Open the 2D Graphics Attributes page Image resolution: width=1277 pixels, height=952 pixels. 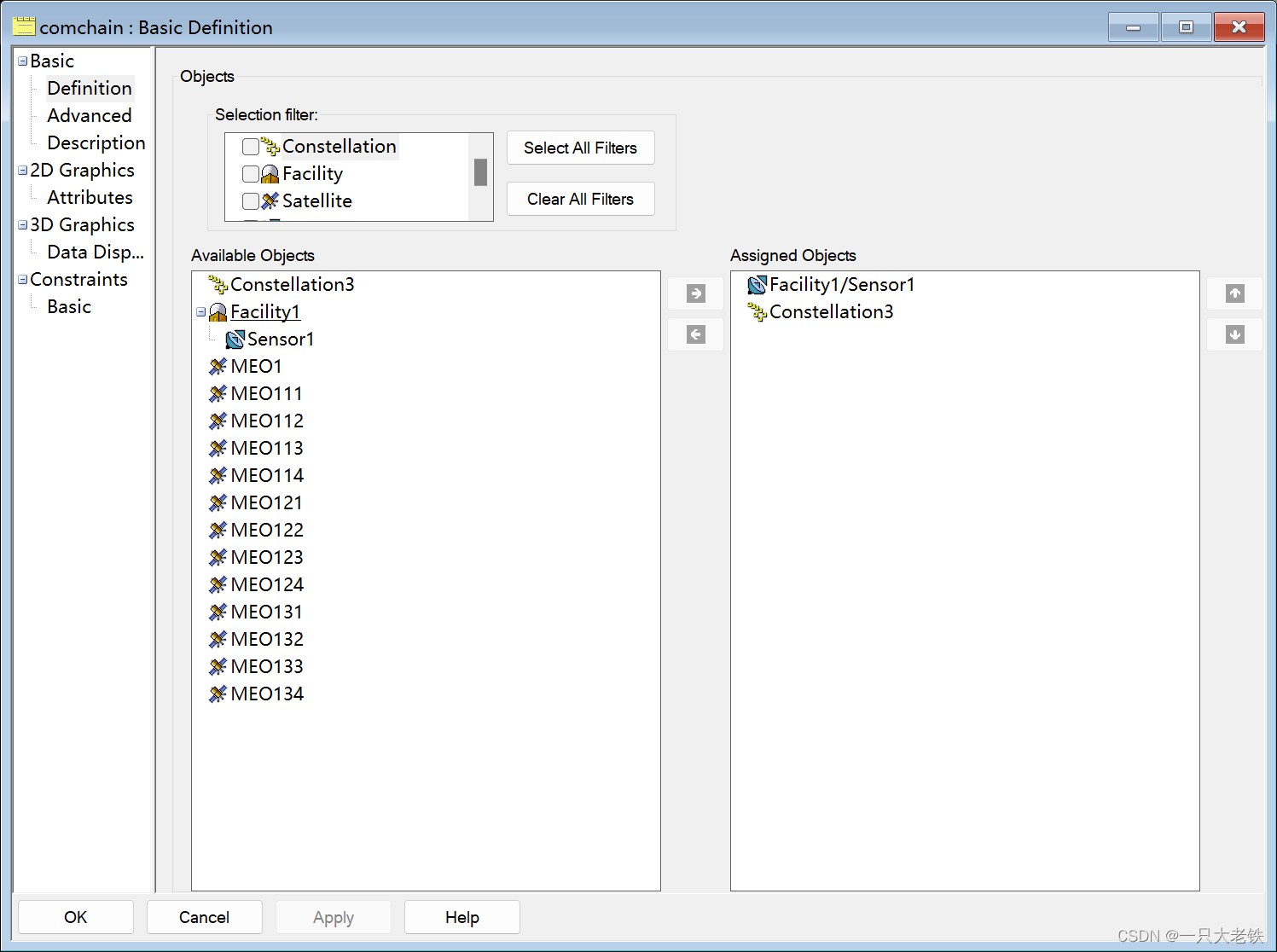90,198
